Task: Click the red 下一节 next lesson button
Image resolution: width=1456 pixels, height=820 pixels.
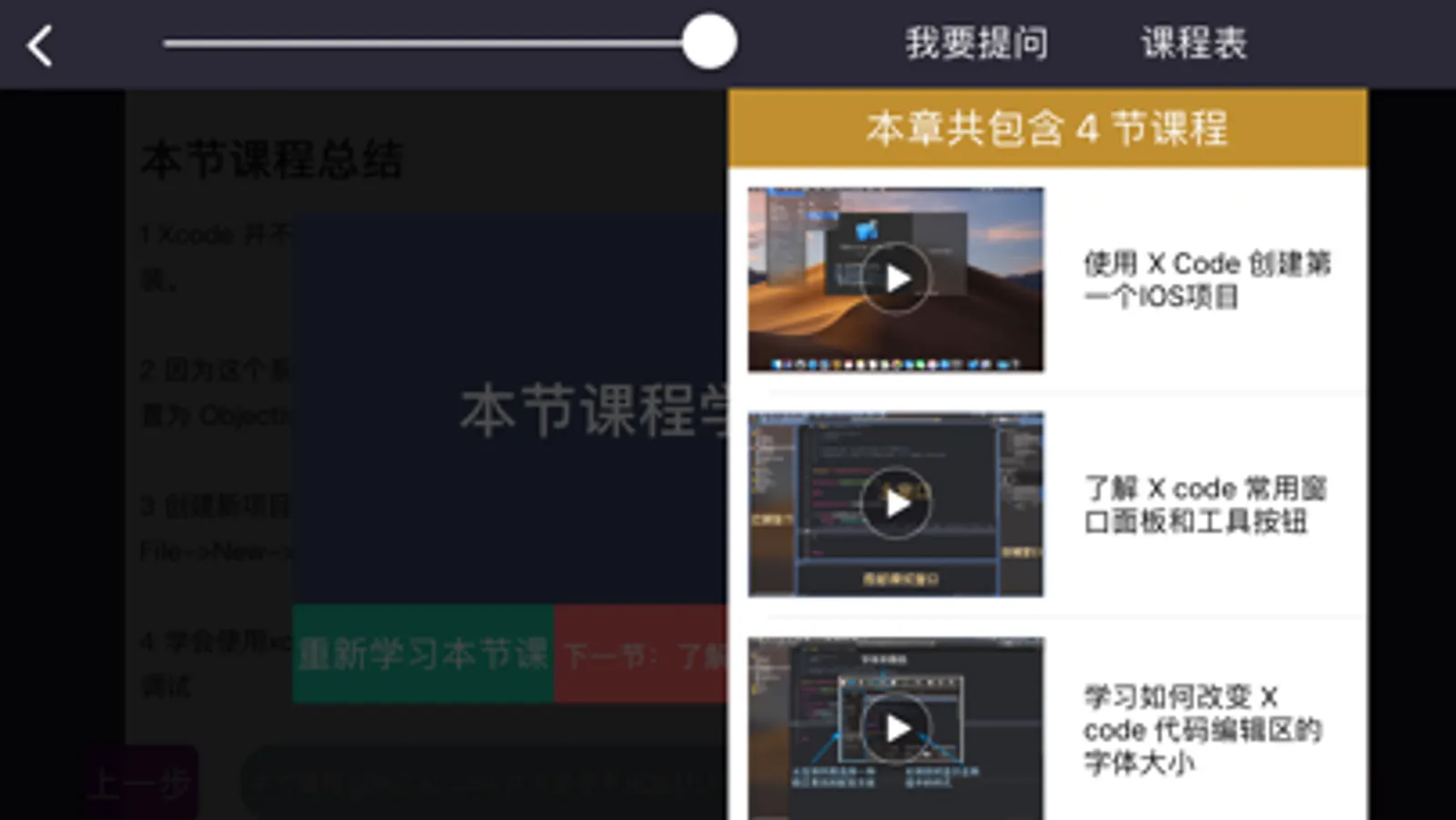Action: [x=641, y=653]
